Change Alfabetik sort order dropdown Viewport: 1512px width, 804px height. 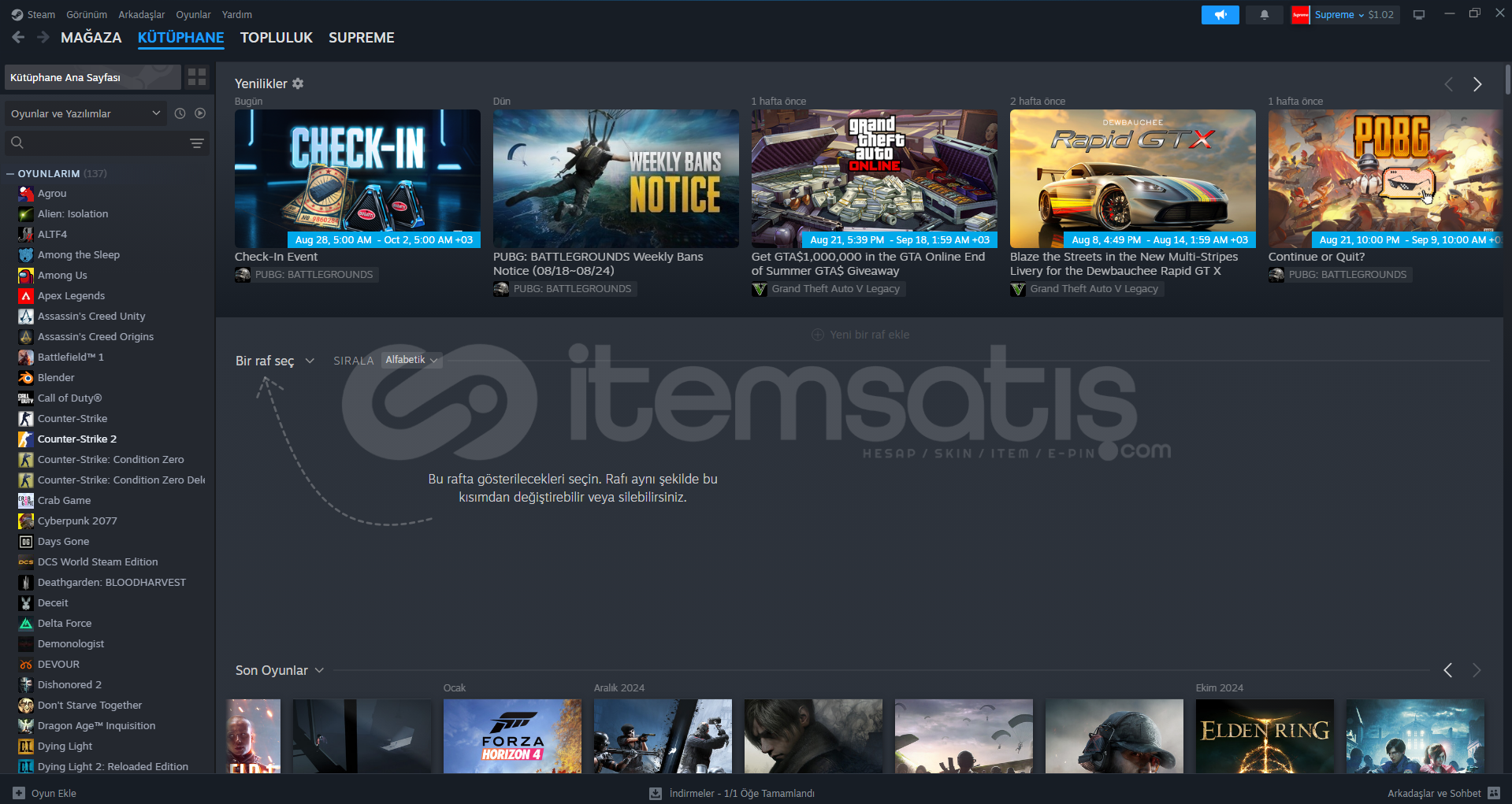pos(412,360)
